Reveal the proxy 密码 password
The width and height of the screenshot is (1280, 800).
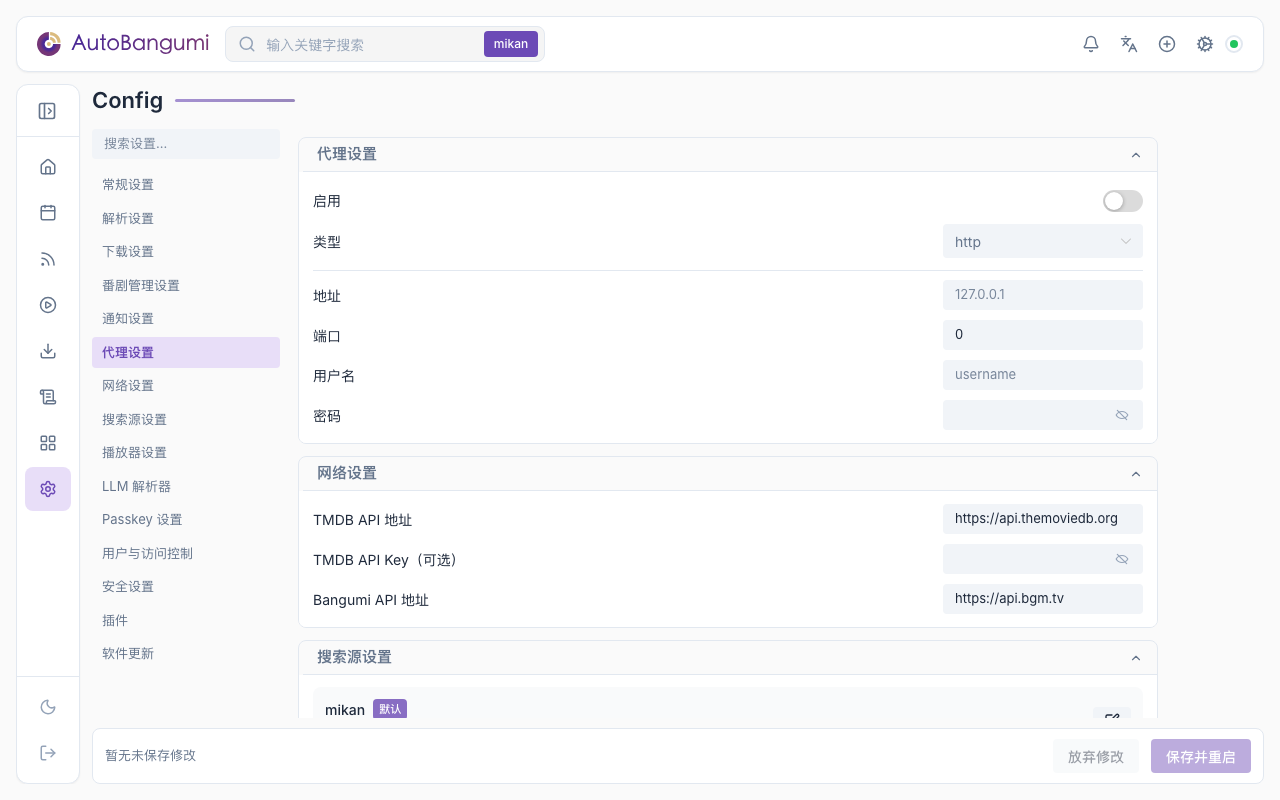[1122, 415]
